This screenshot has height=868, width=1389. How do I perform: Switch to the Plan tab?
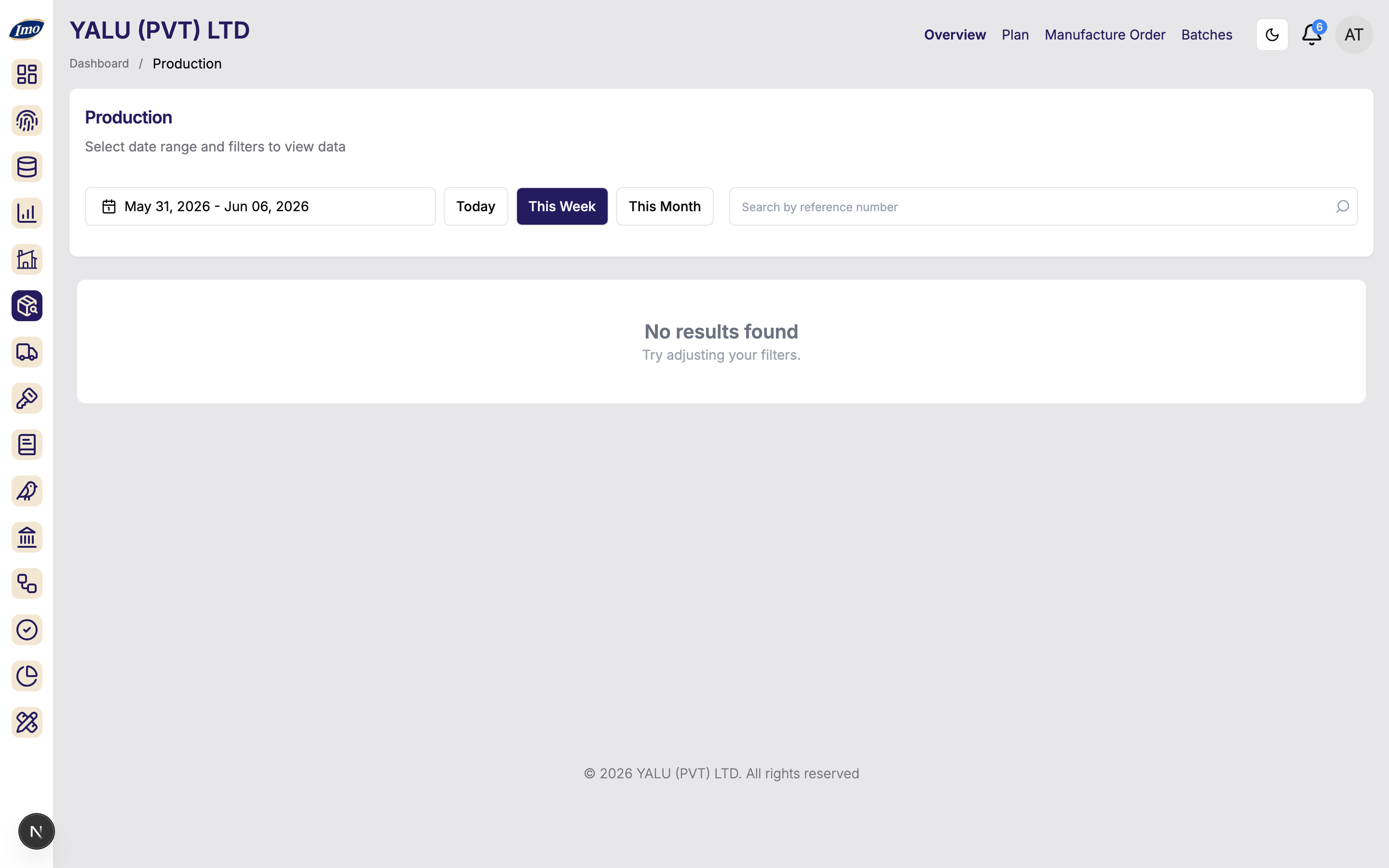click(x=1015, y=35)
